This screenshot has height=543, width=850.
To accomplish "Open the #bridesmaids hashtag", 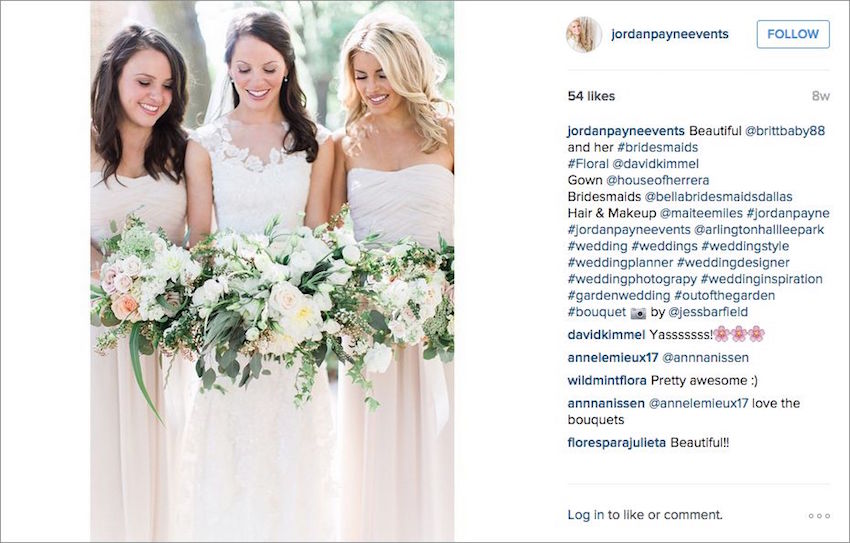I will tap(658, 147).
